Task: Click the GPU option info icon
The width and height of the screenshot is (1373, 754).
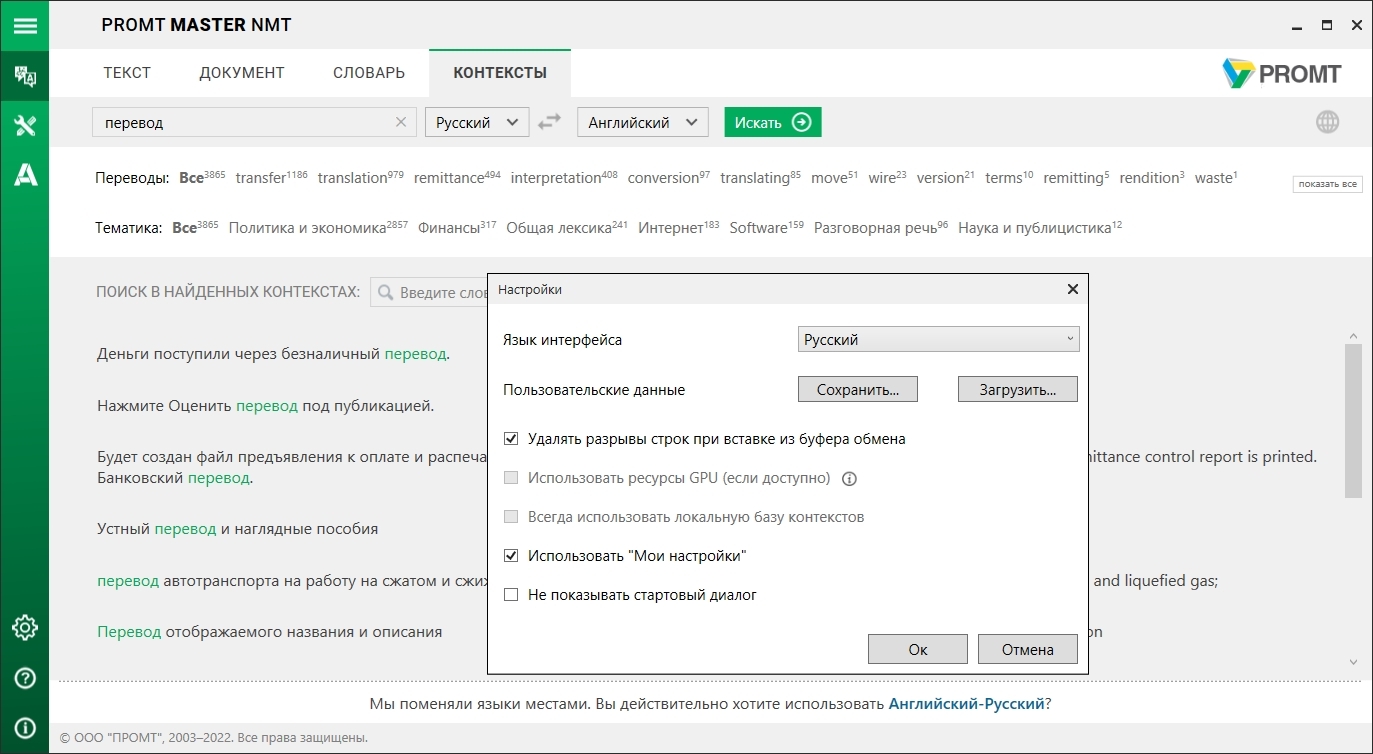Action: tap(850, 479)
